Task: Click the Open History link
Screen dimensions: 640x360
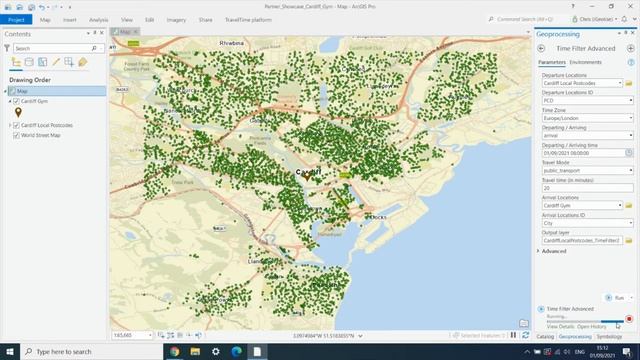Action: coord(592,327)
